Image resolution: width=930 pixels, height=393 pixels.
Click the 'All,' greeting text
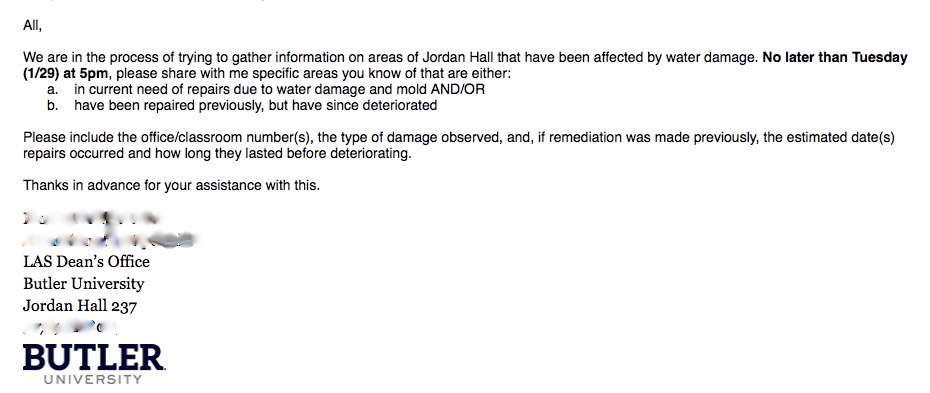pos(32,25)
